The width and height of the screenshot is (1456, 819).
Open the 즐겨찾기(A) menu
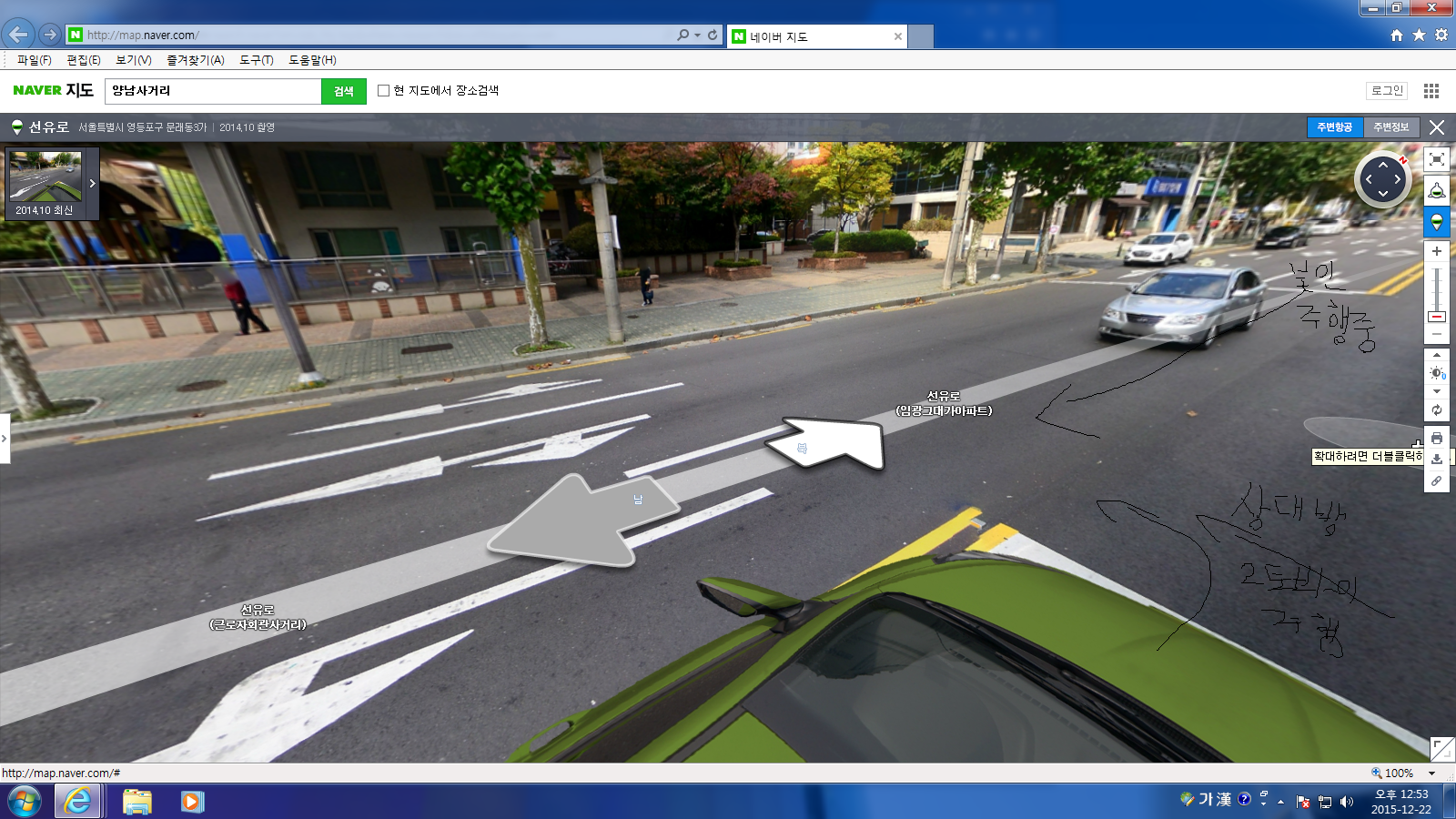(195, 60)
